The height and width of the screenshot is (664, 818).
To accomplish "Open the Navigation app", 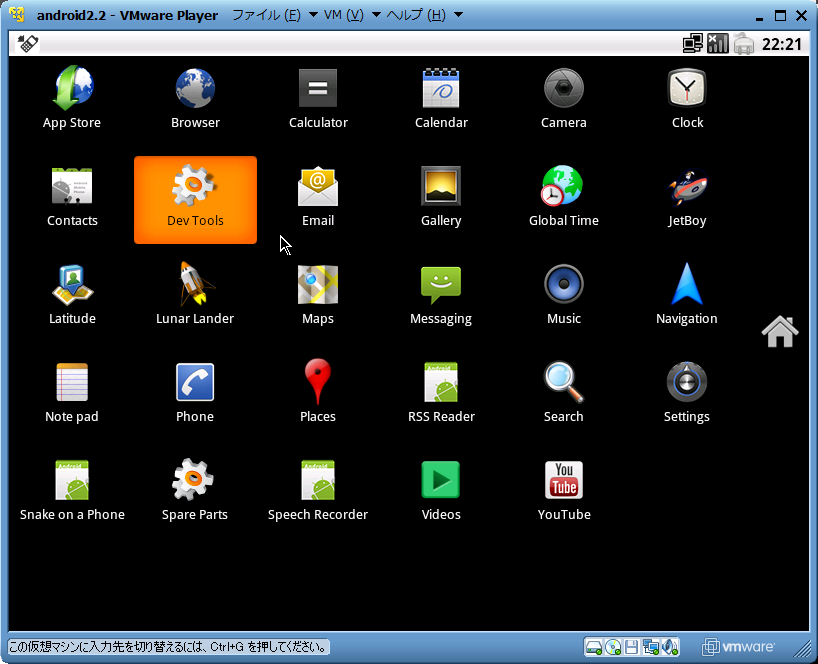I will pyautogui.click(x=687, y=295).
